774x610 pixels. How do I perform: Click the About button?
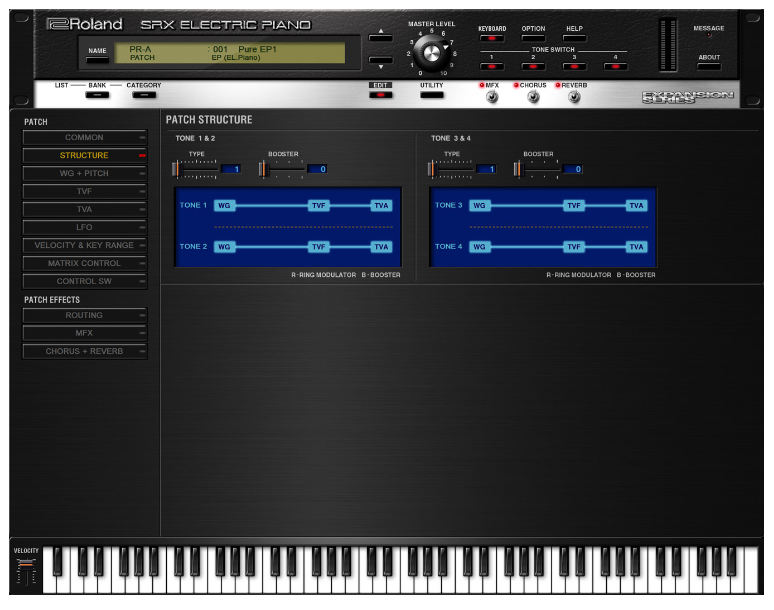(709, 66)
